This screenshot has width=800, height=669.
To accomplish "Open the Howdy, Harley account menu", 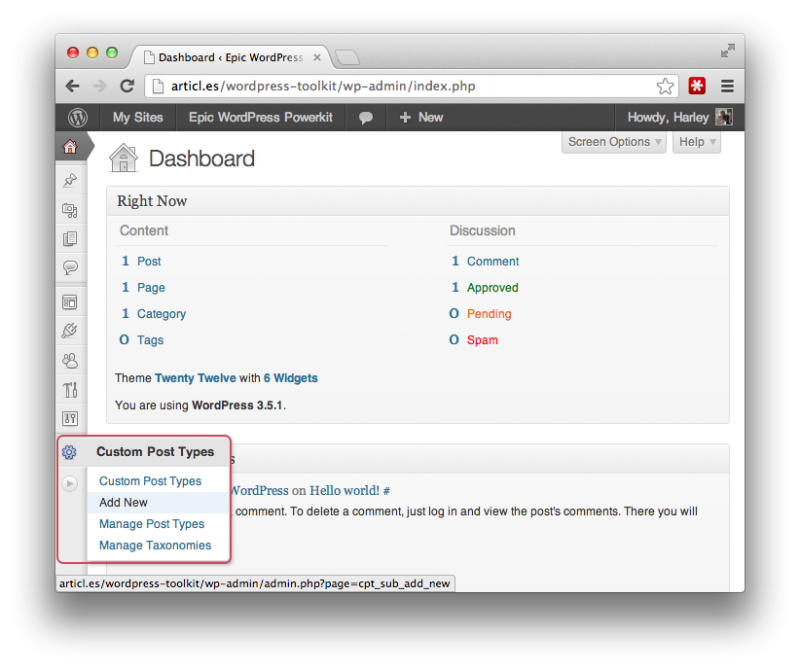I will tap(680, 117).
